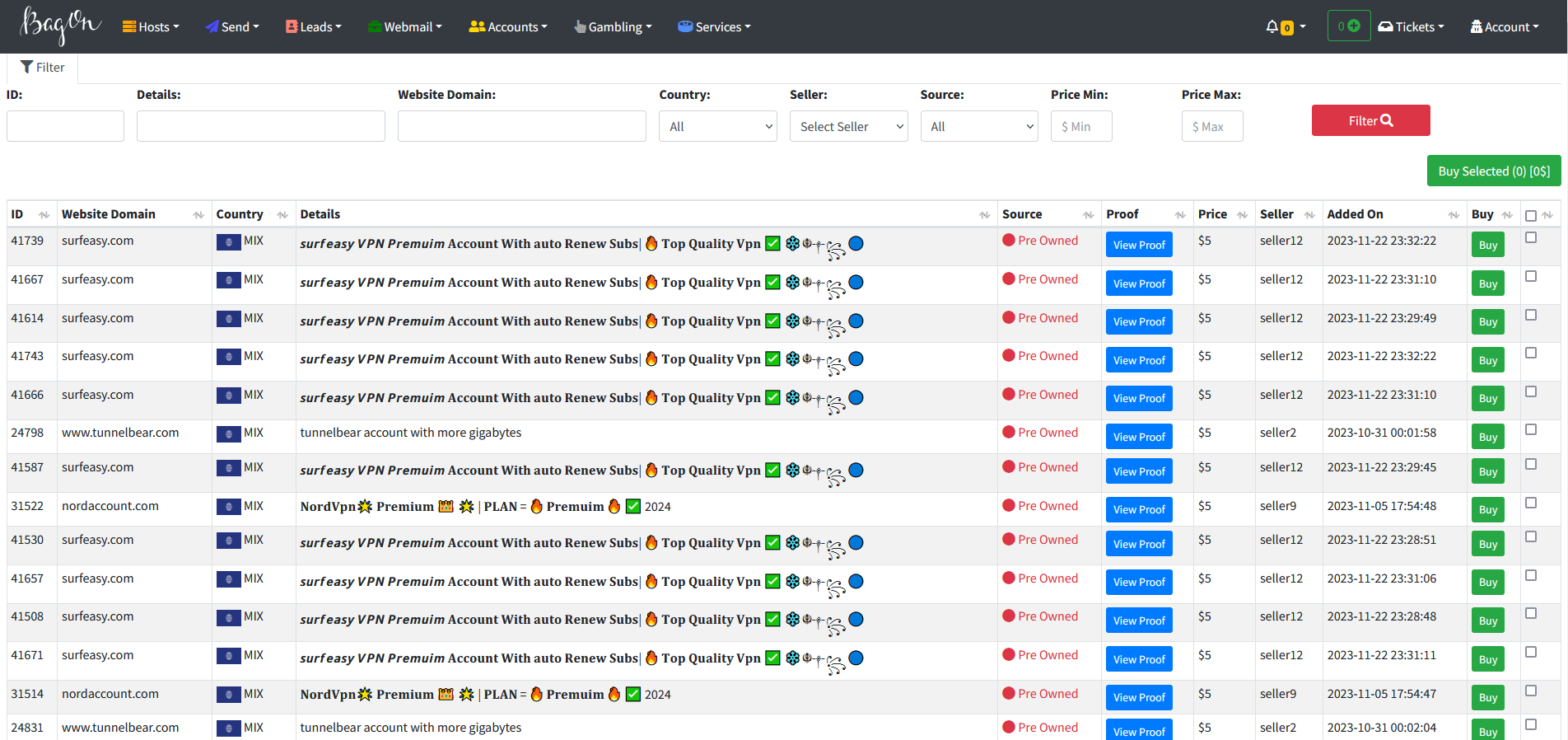Click the MIX flag in row 31522
This screenshot has height=740, width=1568.
pos(228,507)
